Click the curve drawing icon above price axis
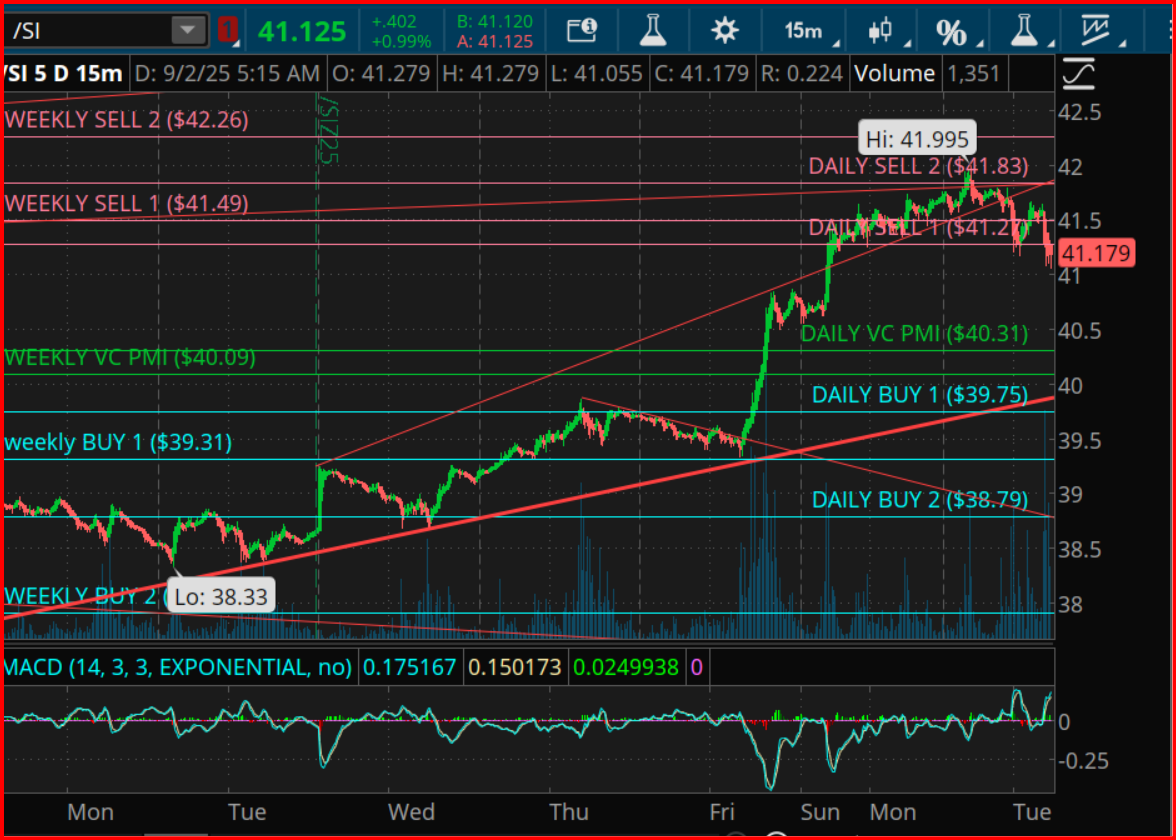 click(x=1078, y=74)
